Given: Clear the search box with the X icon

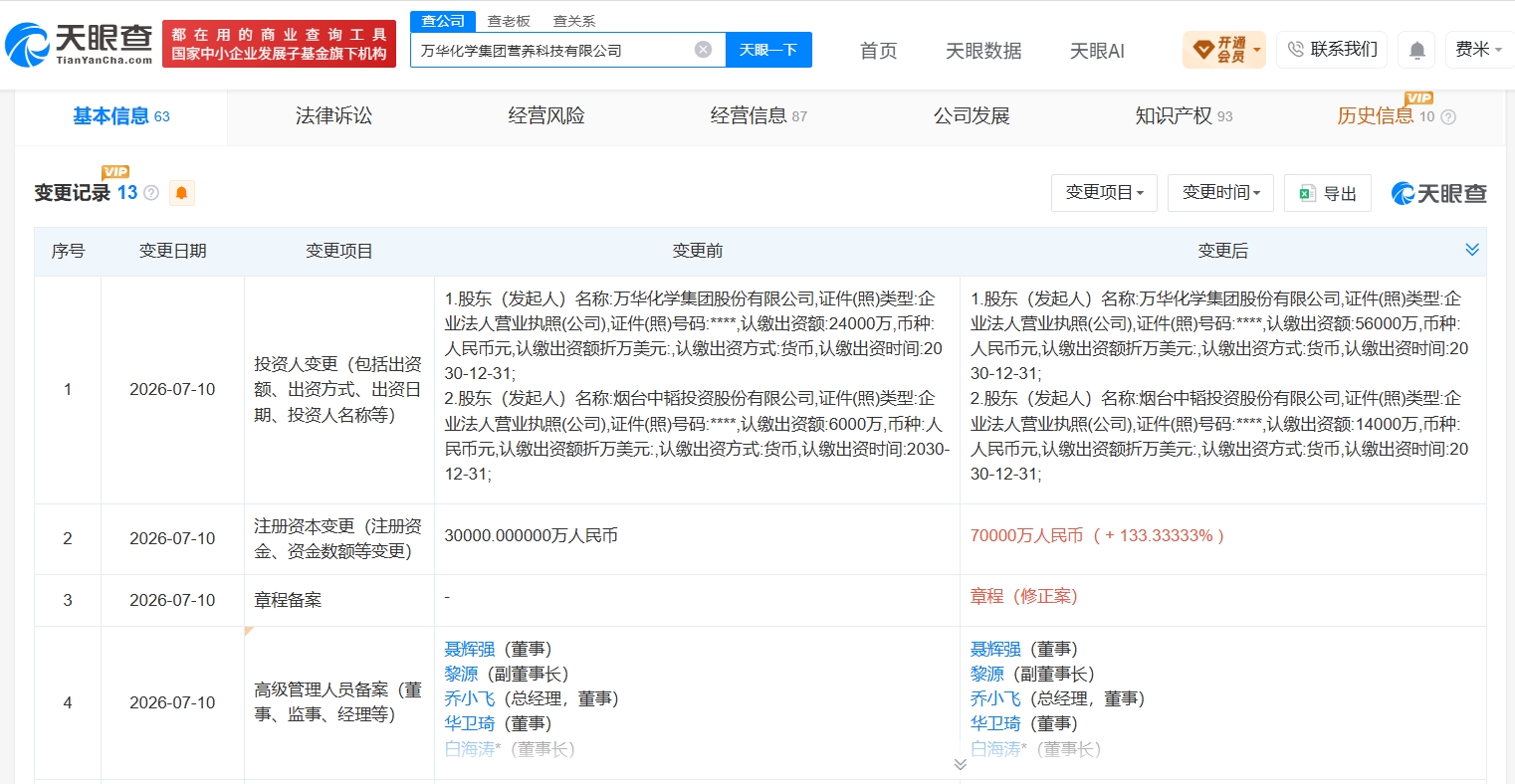Looking at the screenshot, I should (x=703, y=50).
